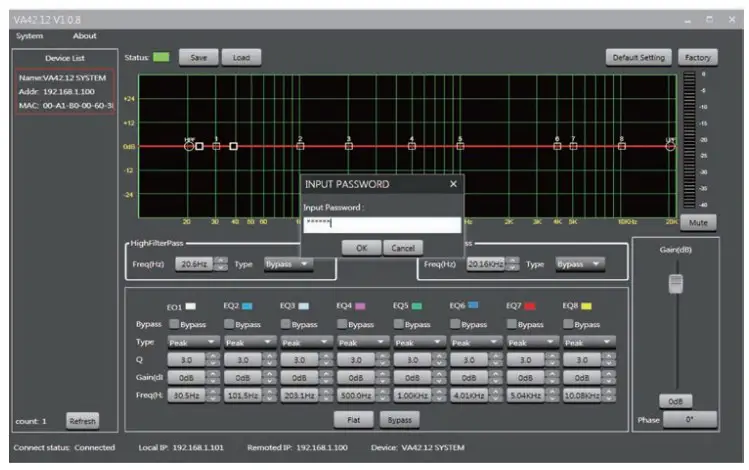Open the EQ5 Type Peak dropdown
Screen dimensions: 749x470
pyautogui.click(x=418, y=341)
